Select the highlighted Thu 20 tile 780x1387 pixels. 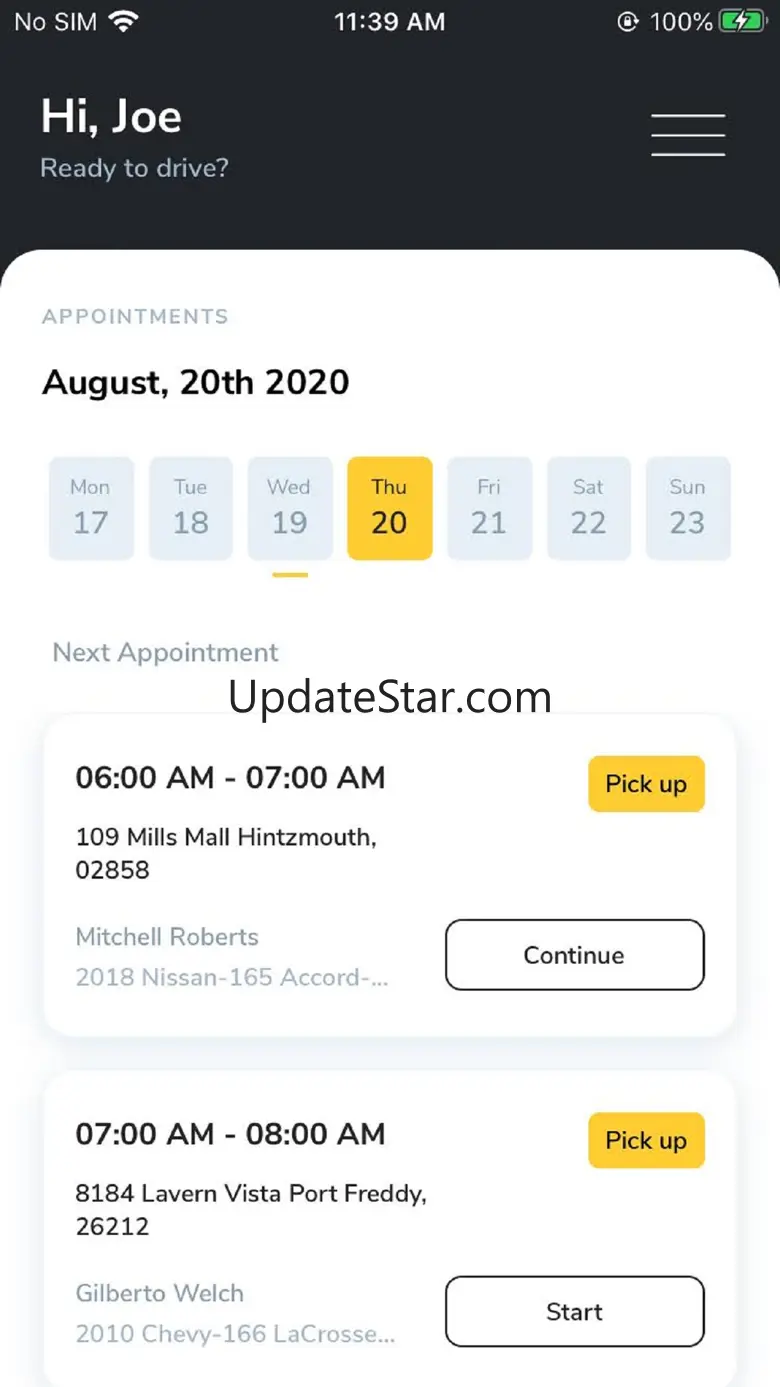click(x=389, y=508)
